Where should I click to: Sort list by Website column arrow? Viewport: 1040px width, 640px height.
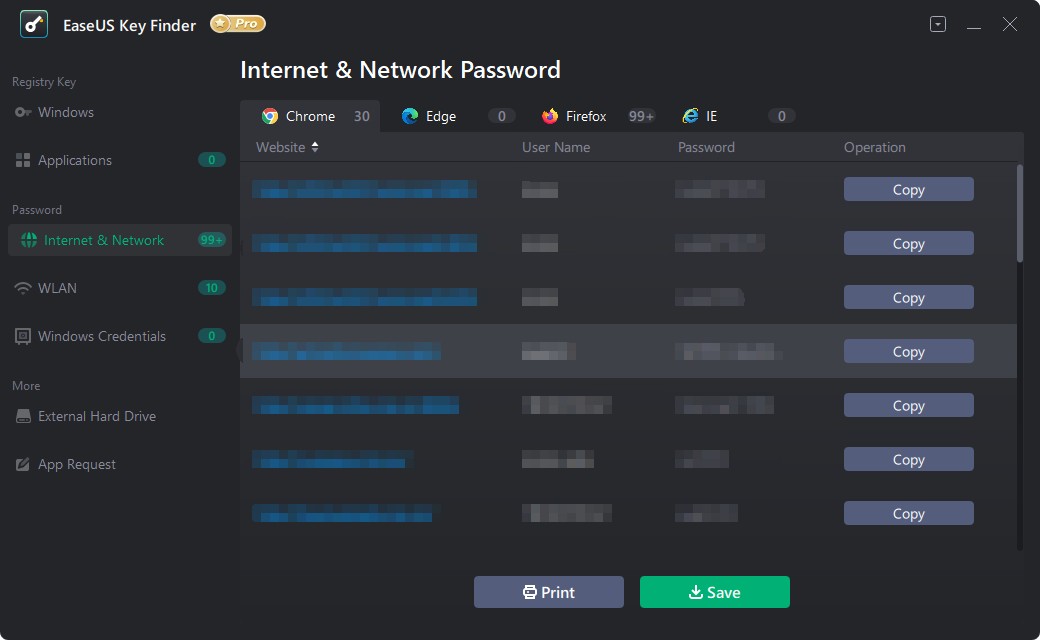[315, 147]
